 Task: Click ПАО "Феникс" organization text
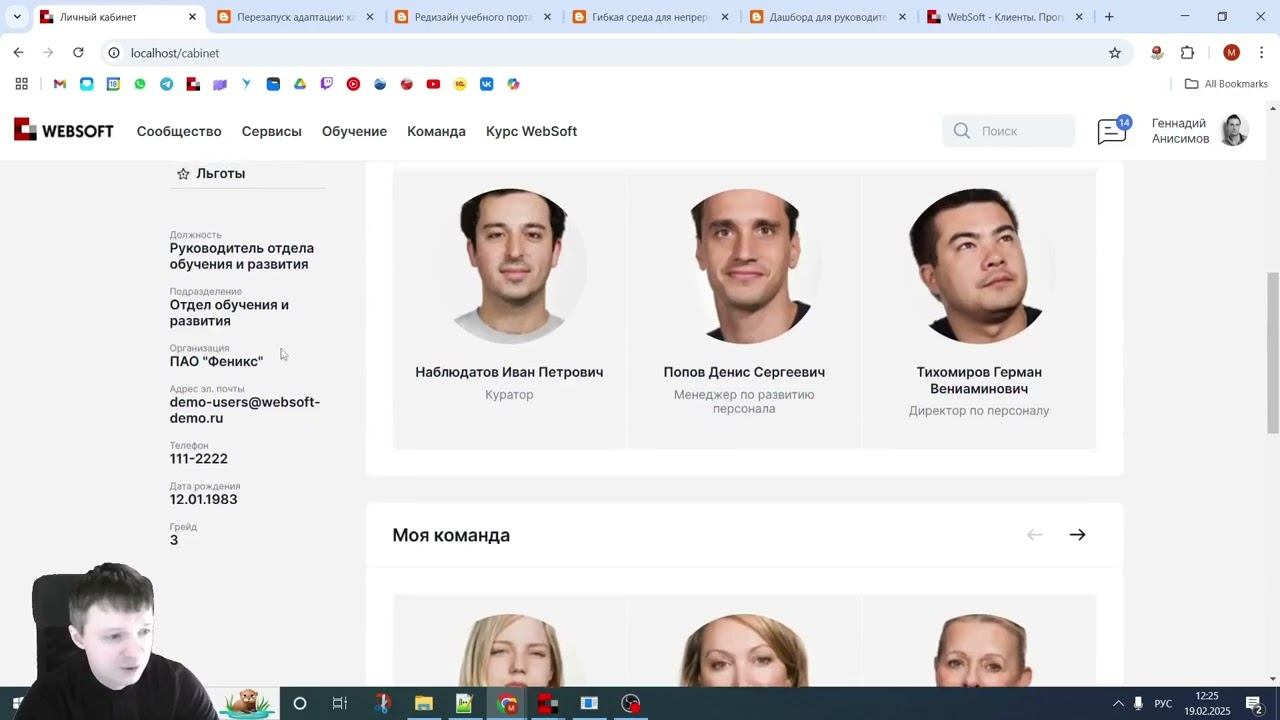pos(217,361)
